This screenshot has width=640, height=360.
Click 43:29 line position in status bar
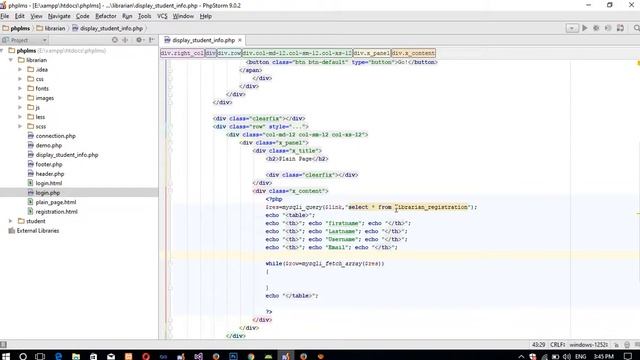[x=538, y=345]
